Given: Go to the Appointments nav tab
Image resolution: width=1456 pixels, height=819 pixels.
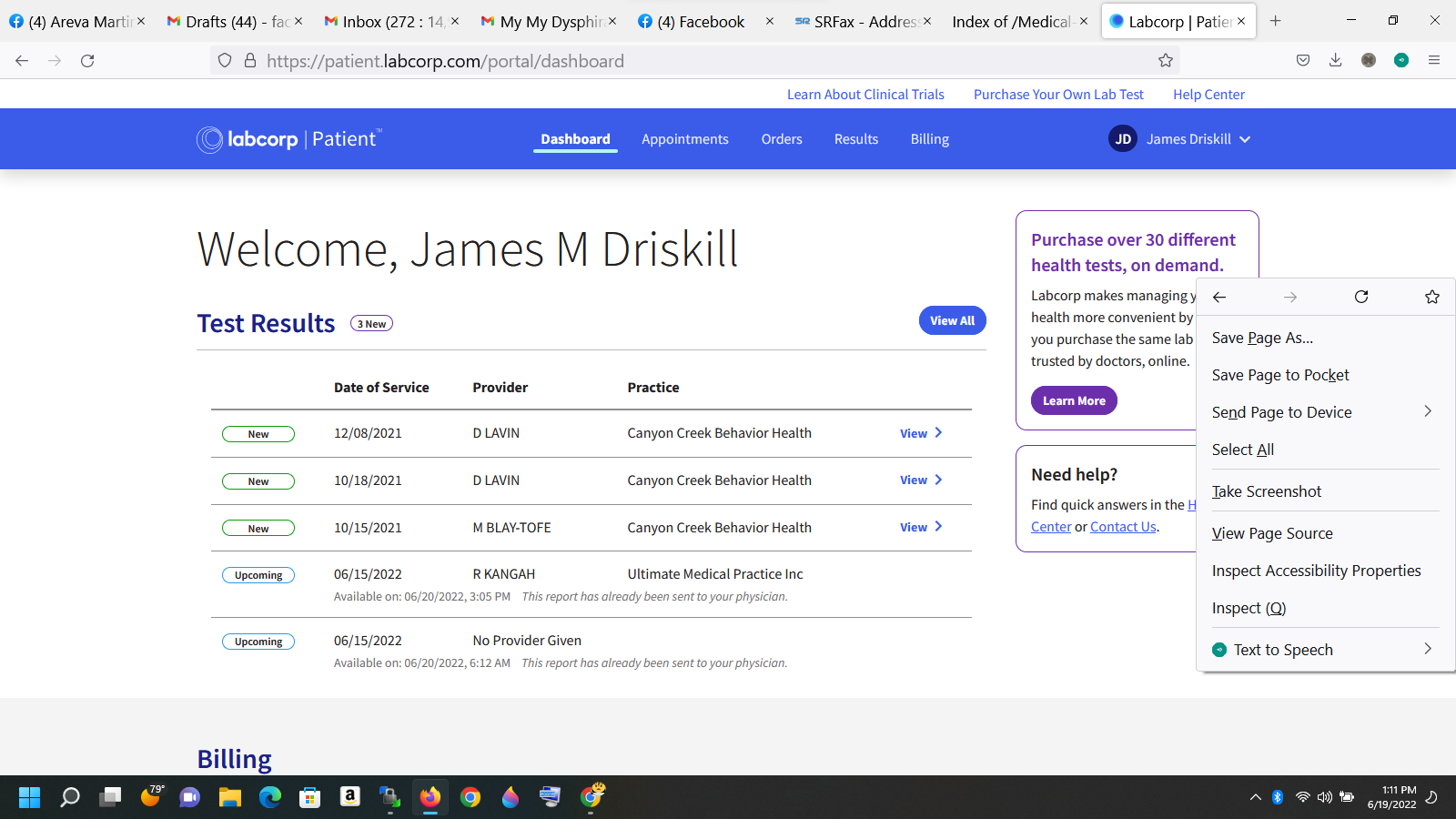Looking at the screenshot, I should click(684, 139).
